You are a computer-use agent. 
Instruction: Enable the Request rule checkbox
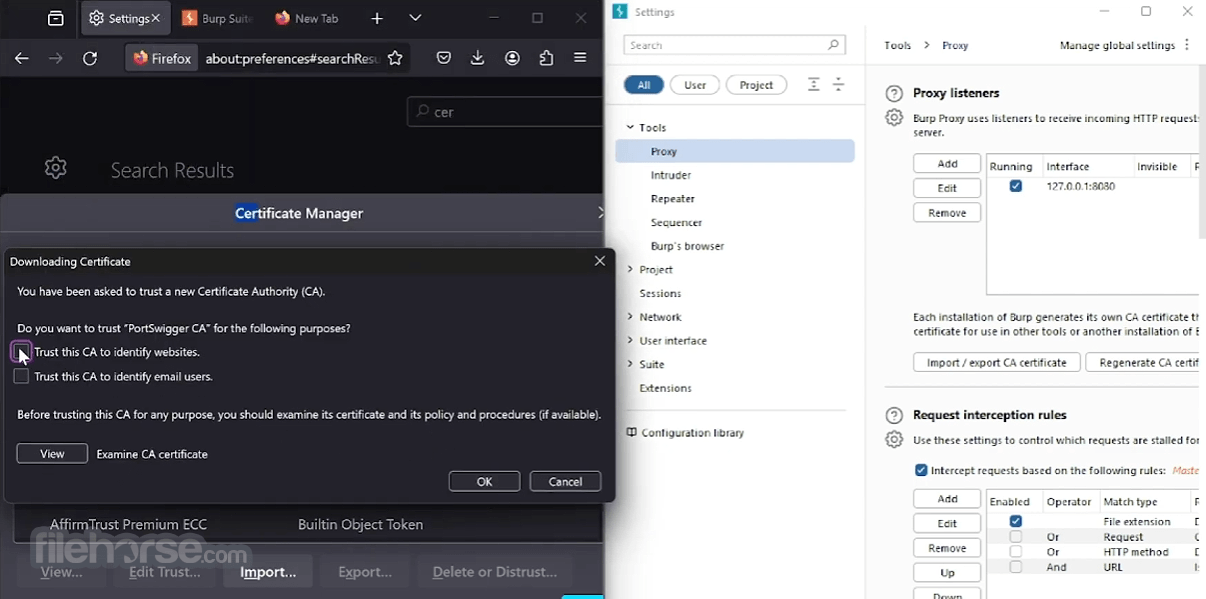click(1016, 537)
